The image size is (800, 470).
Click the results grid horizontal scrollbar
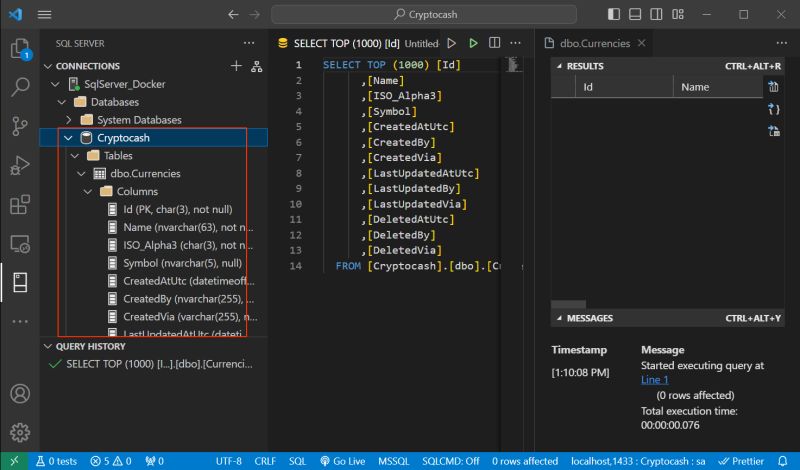point(568,305)
